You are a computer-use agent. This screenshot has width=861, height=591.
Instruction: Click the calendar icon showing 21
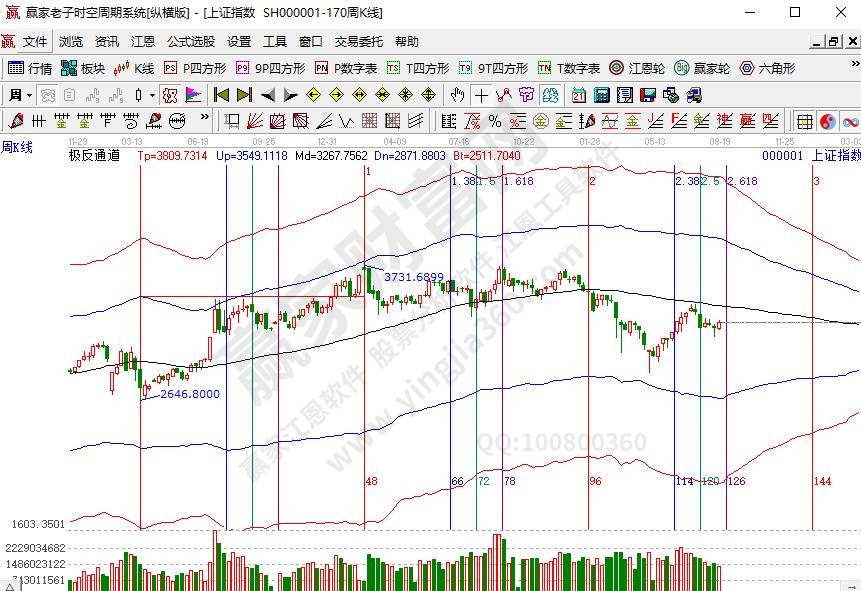[x=579, y=95]
